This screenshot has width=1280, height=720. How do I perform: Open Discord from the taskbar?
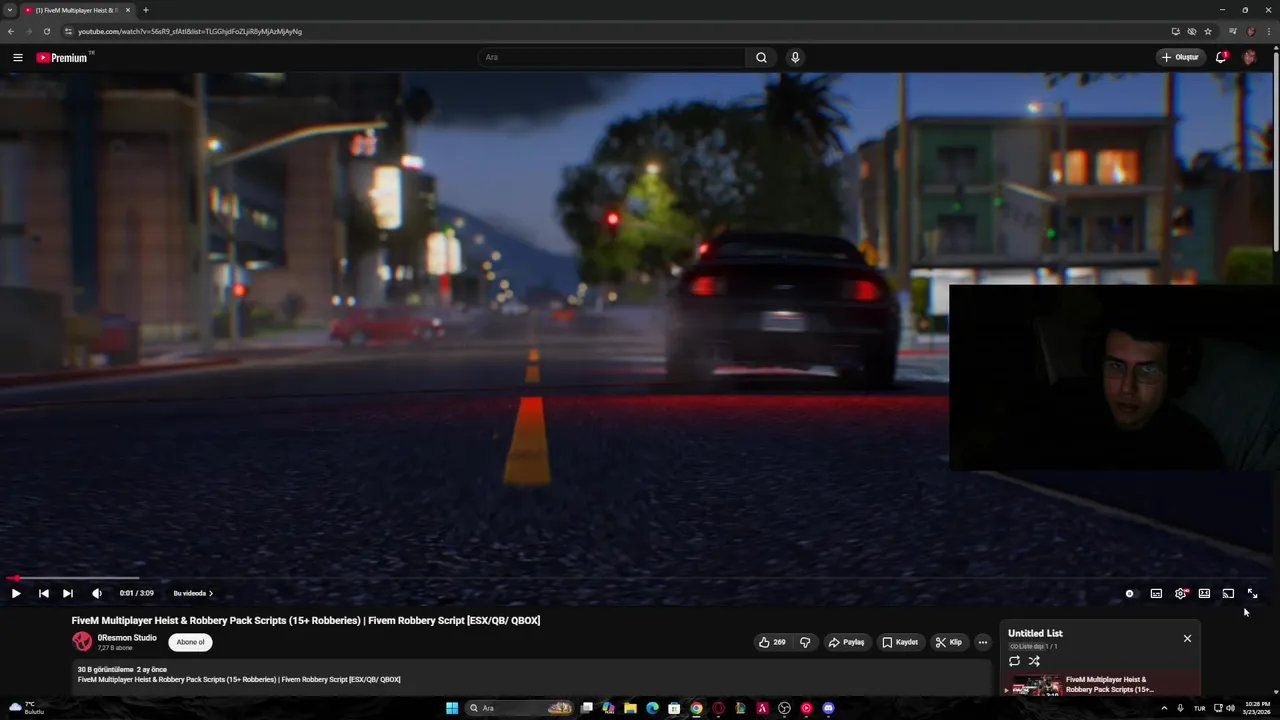tap(828, 708)
